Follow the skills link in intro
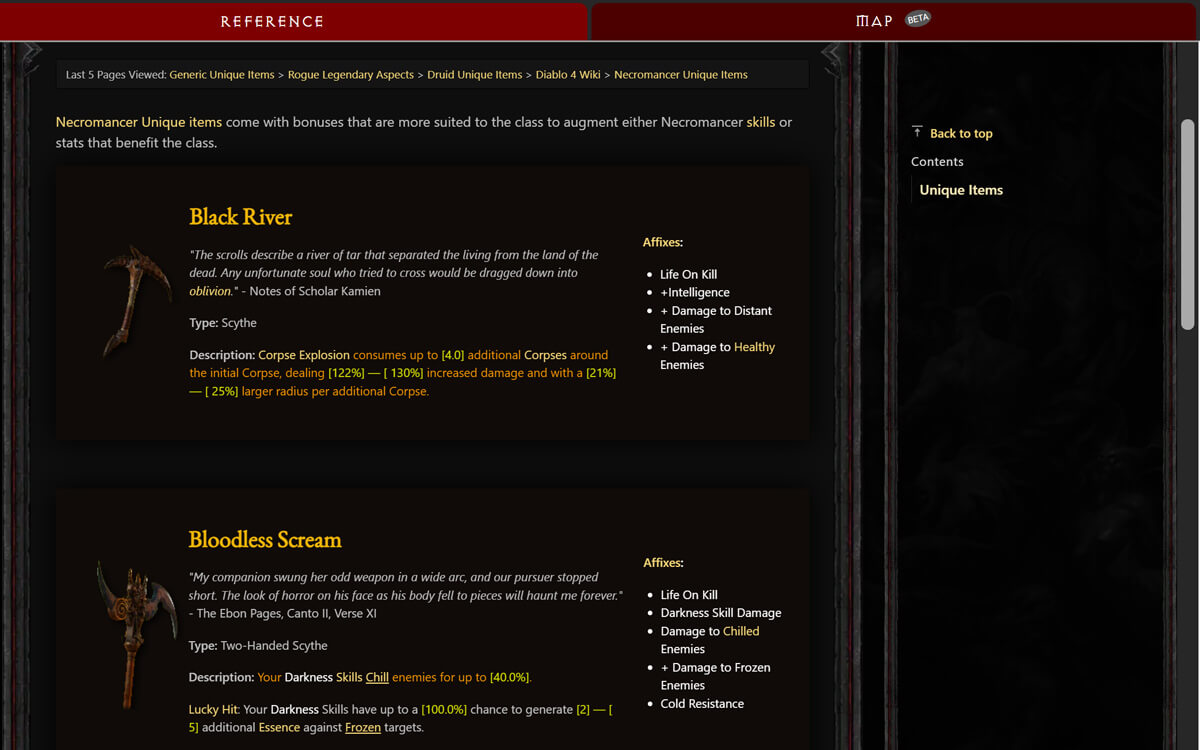The height and width of the screenshot is (750, 1200). click(x=761, y=122)
